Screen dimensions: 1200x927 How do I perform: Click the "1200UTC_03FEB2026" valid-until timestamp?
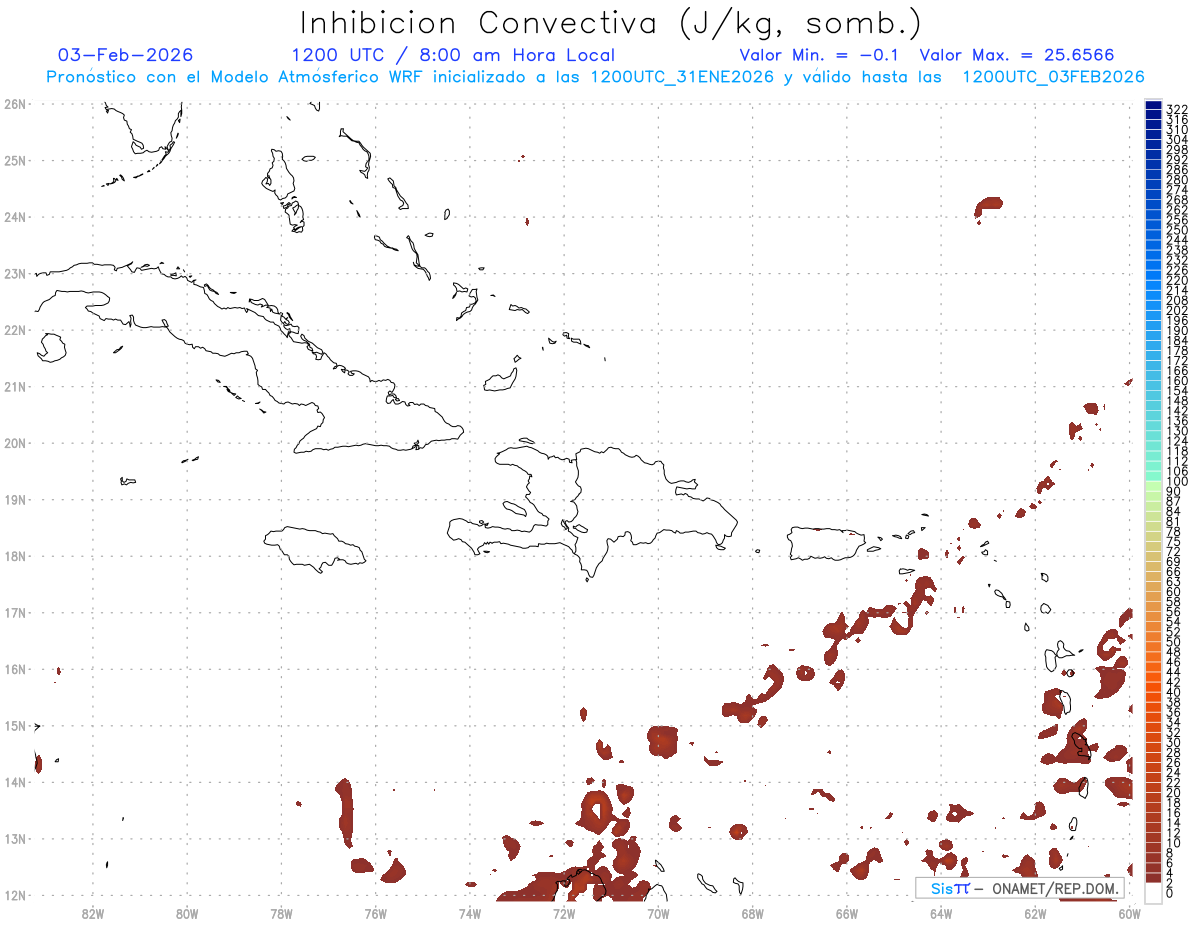[1053, 77]
